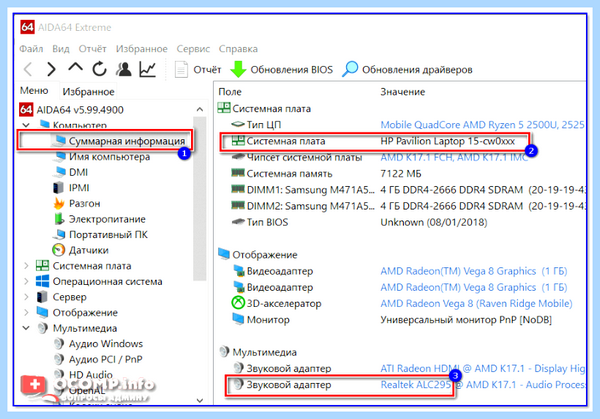This screenshot has height=419, width=600.
Task: Click battery icon beside Электропитание
Action: coord(59,219)
